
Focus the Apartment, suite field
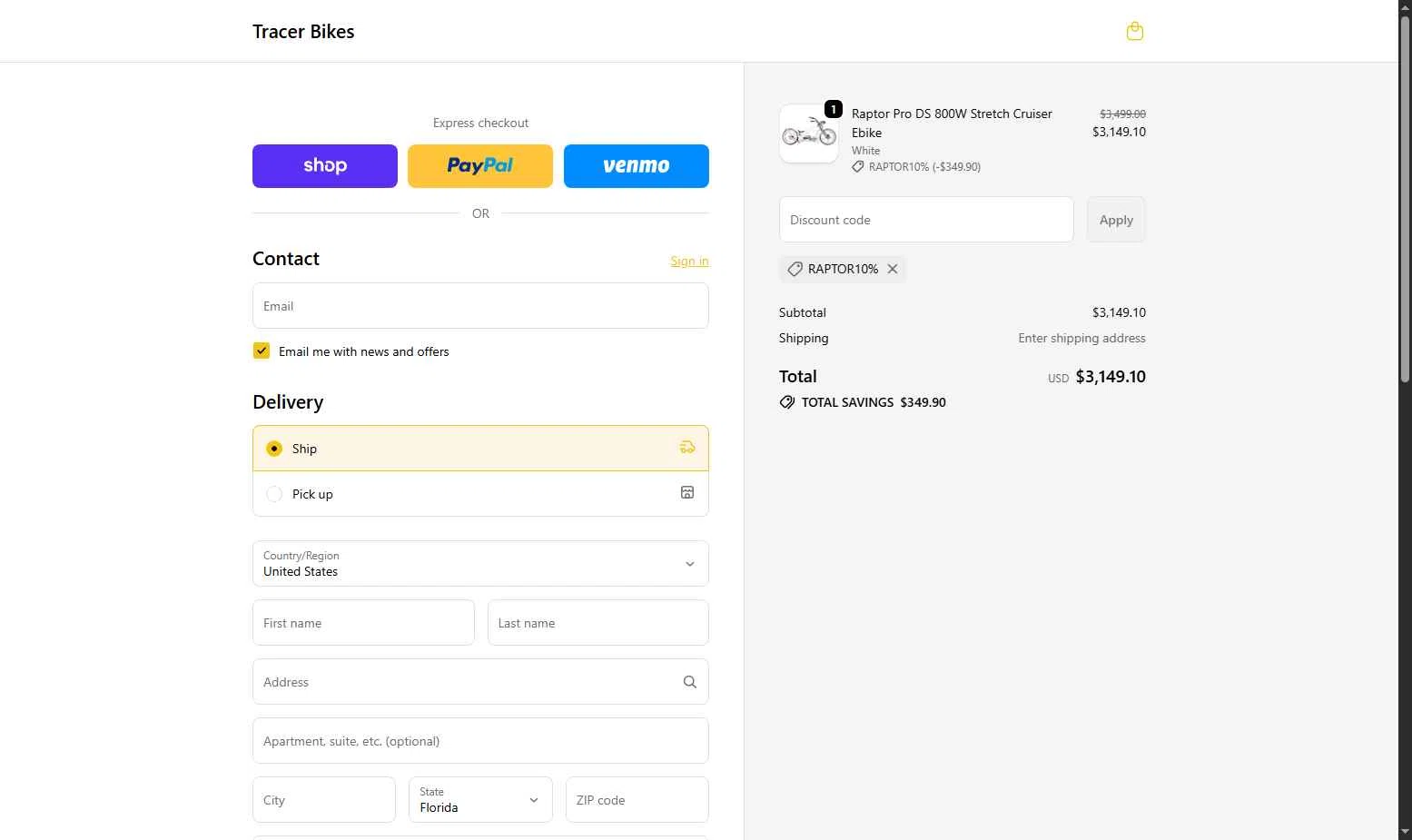tap(480, 741)
